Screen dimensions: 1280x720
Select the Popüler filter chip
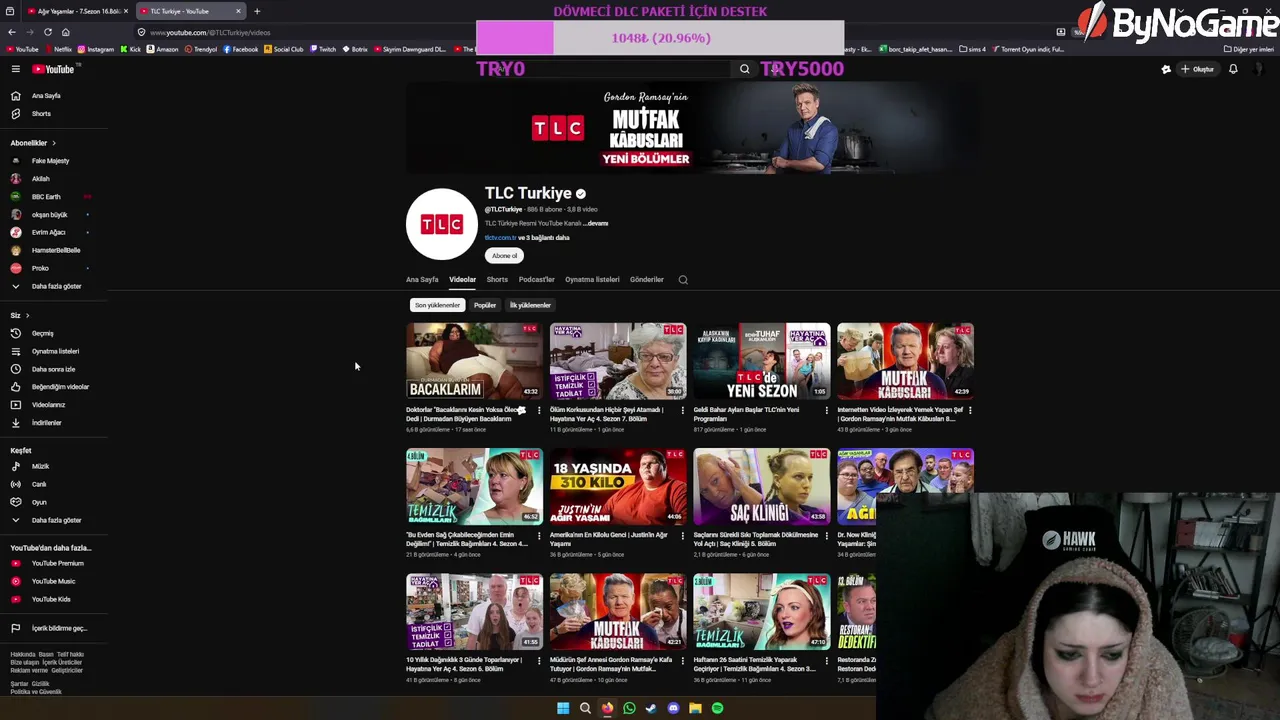point(485,305)
